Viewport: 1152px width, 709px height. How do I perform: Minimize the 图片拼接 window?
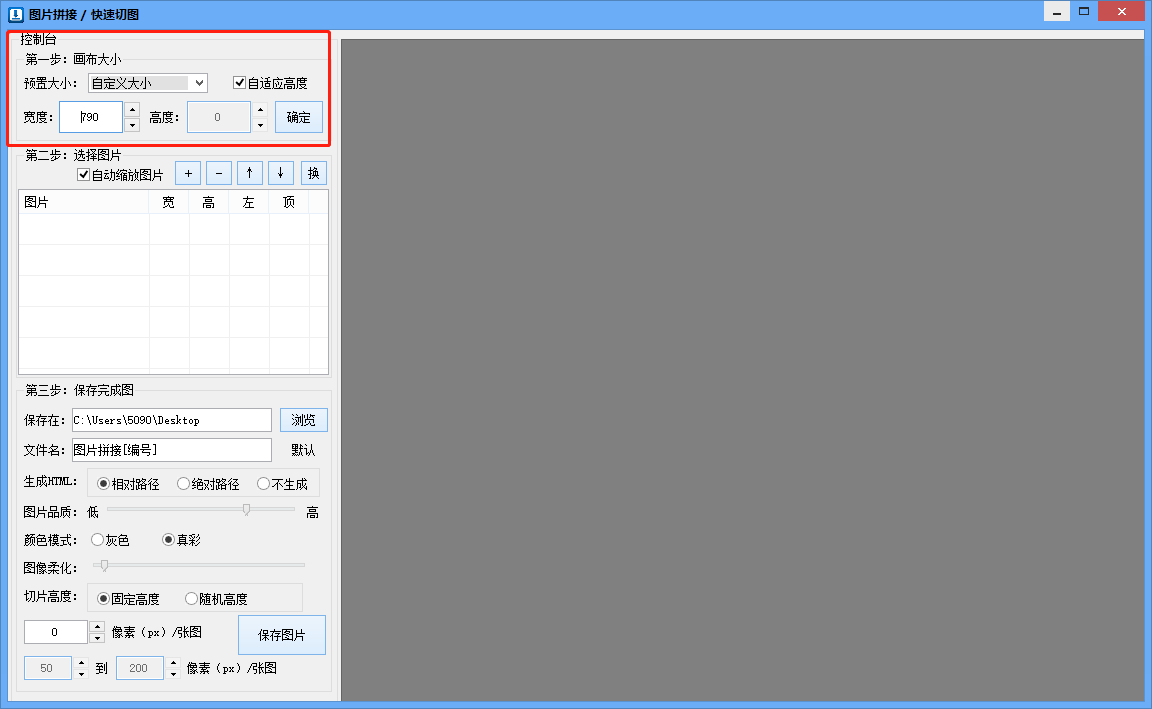point(1056,12)
